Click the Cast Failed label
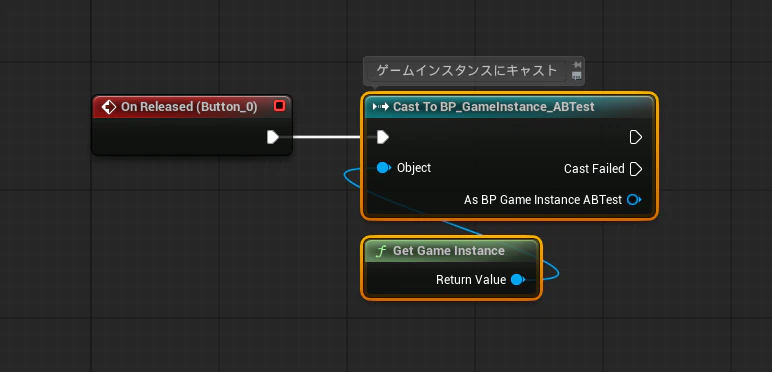The height and width of the screenshot is (372, 772). point(594,169)
